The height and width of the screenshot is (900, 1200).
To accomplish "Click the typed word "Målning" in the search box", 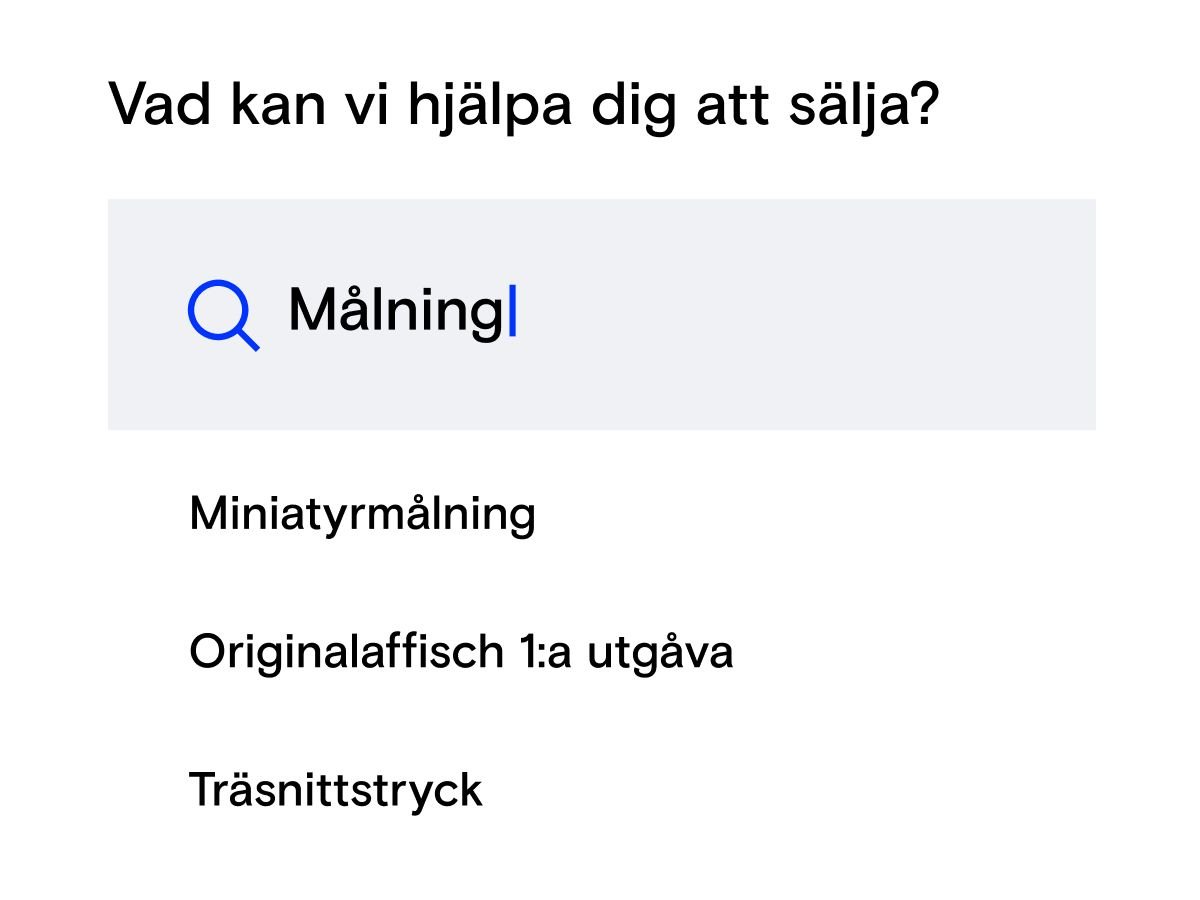I will click(x=396, y=311).
